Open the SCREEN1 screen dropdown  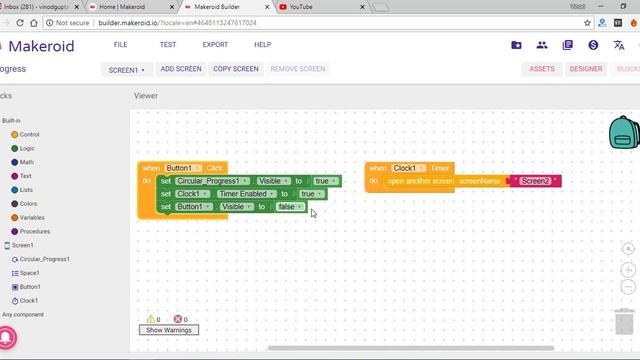pyautogui.click(x=127, y=70)
